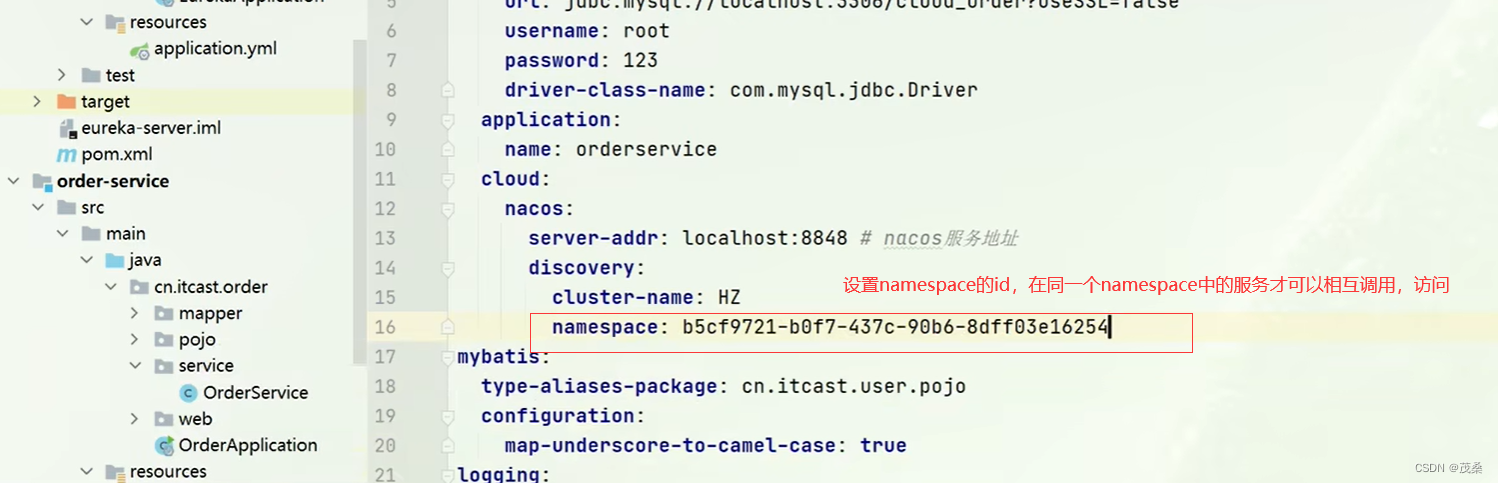Image resolution: width=1498 pixels, height=483 pixels.
Task: Click the blue java source folder icon
Action: click(x=115, y=260)
